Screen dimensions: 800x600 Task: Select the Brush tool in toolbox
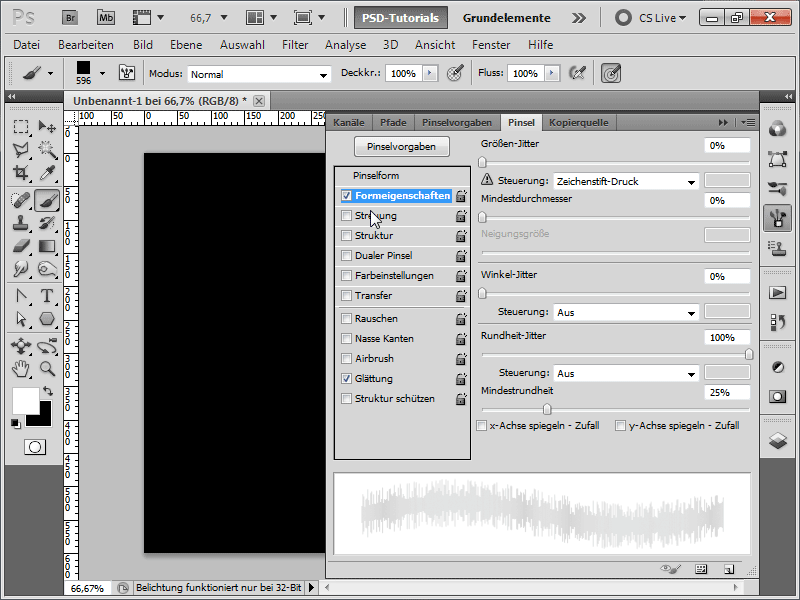tap(47, 200)
